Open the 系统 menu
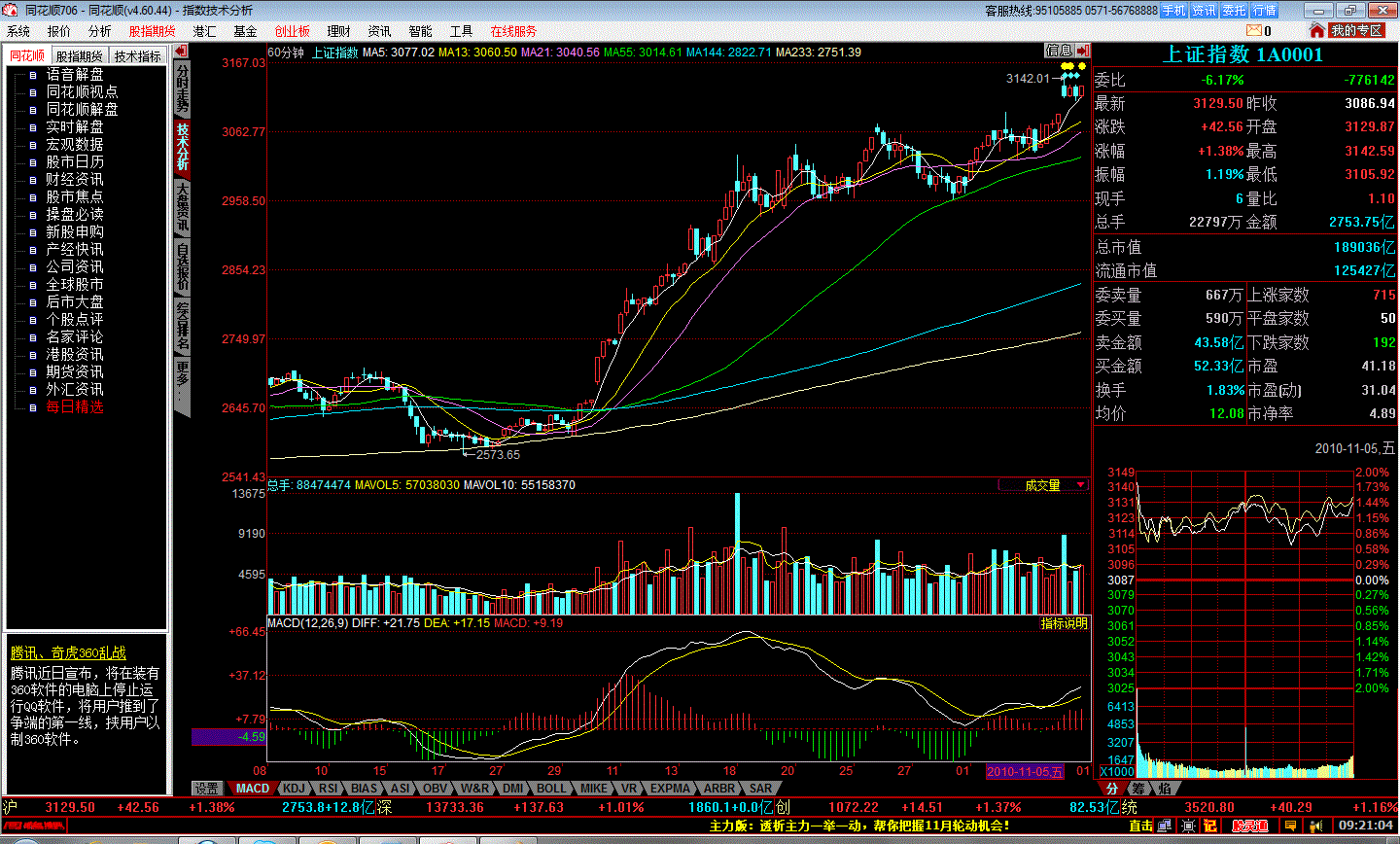This screenshot has height=844, width=1400. (18, 31)
